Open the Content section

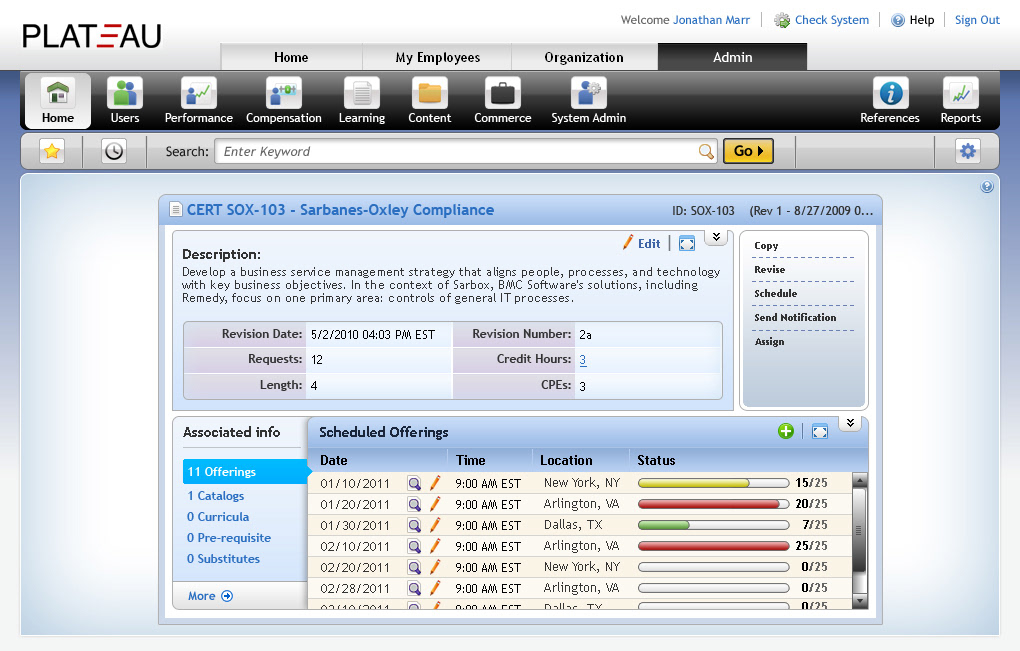pos(429,101)
